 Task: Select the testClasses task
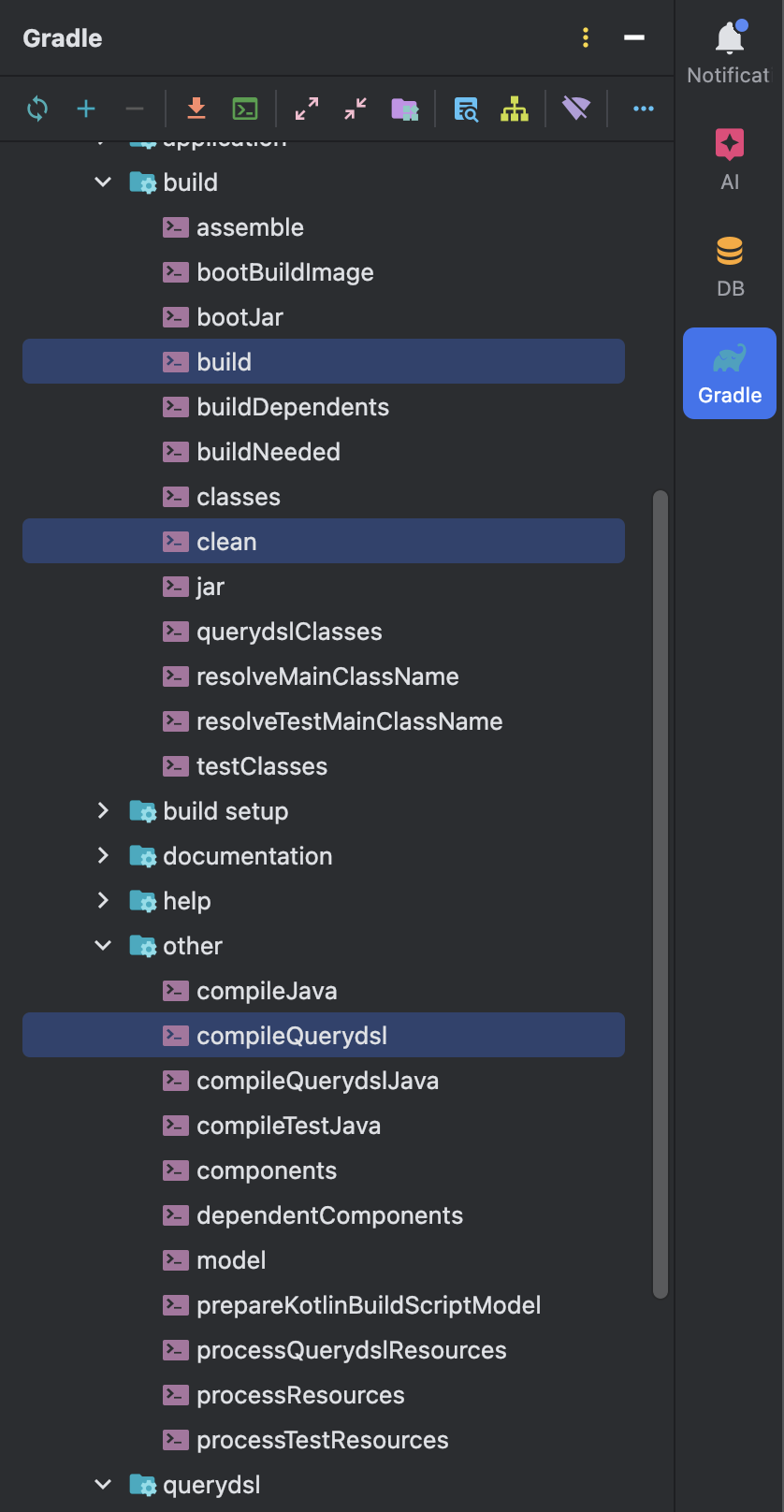point(324,766)
